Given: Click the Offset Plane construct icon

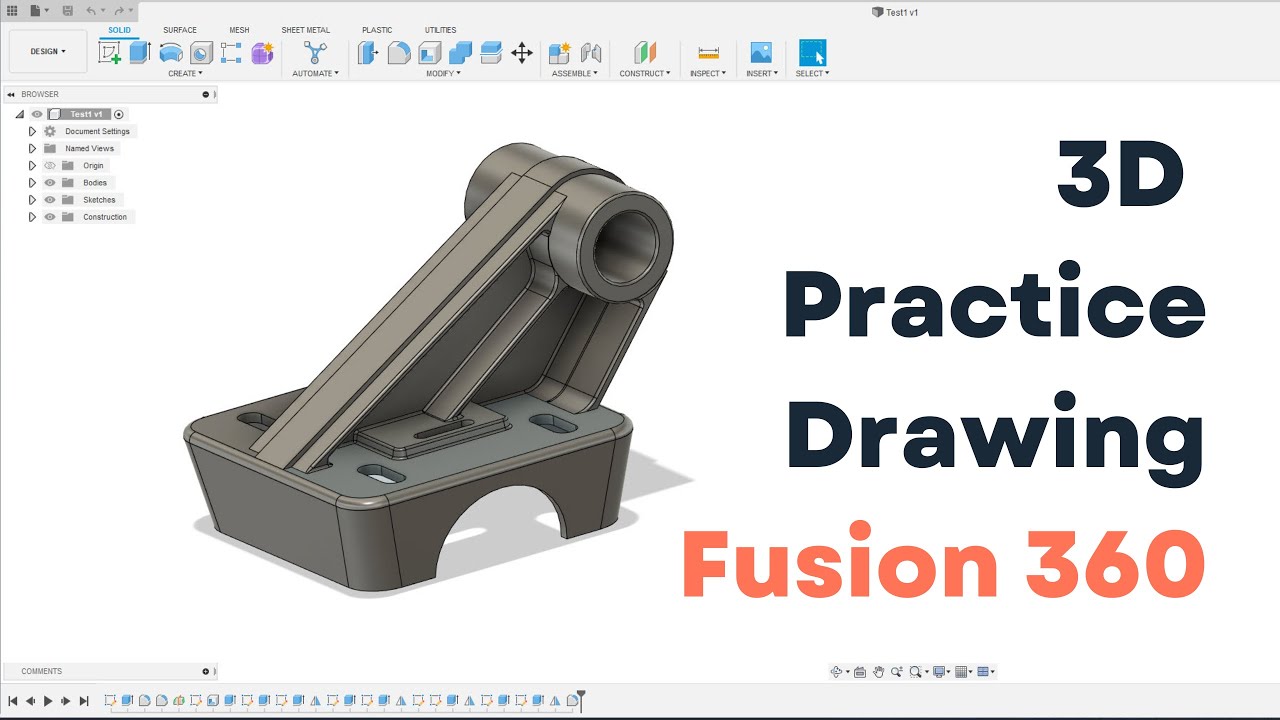Looking at the screenshot, I should [645, 53].
